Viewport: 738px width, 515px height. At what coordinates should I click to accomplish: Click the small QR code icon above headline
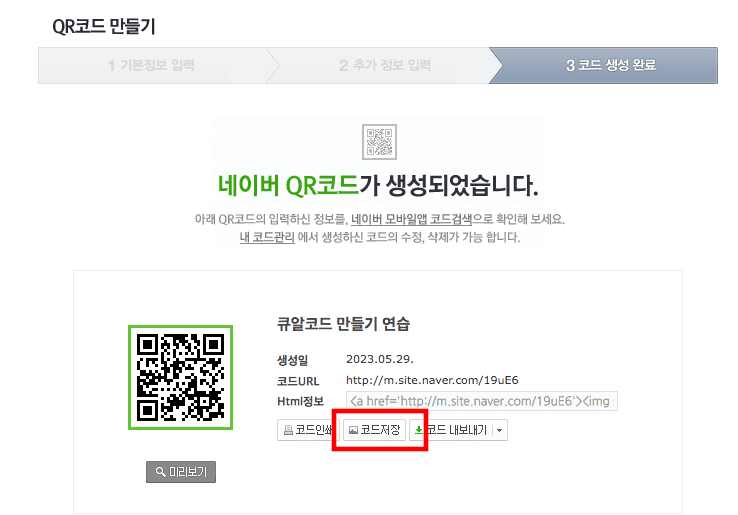(x=379, y=142)
